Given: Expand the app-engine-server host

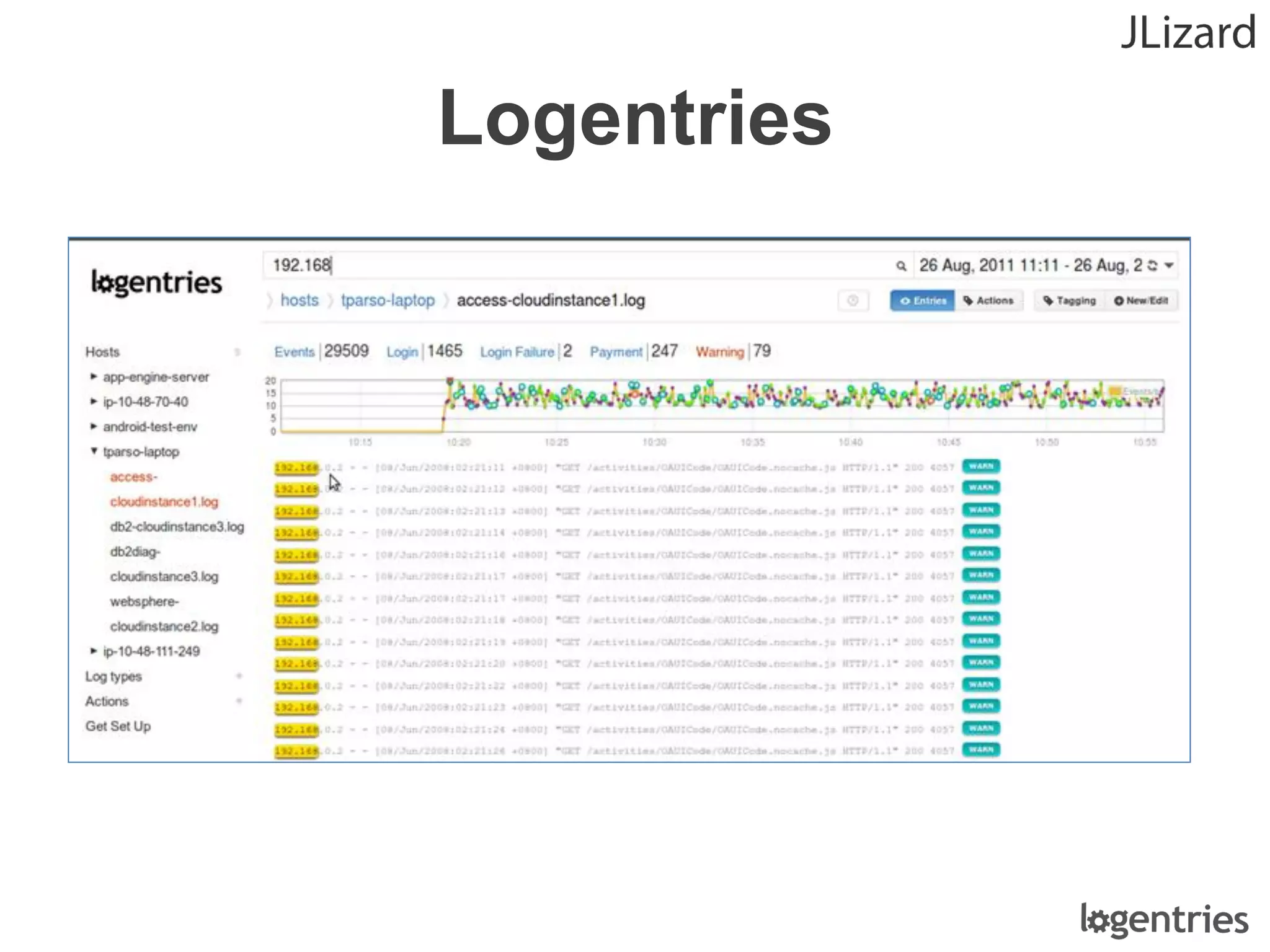Looking at the screenshot, I should click(x=94, y=377).
